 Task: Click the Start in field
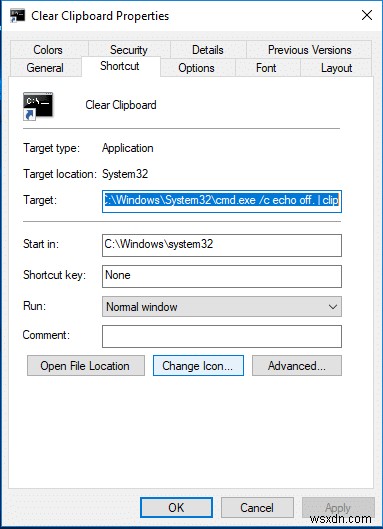click(x=222, y=245)
